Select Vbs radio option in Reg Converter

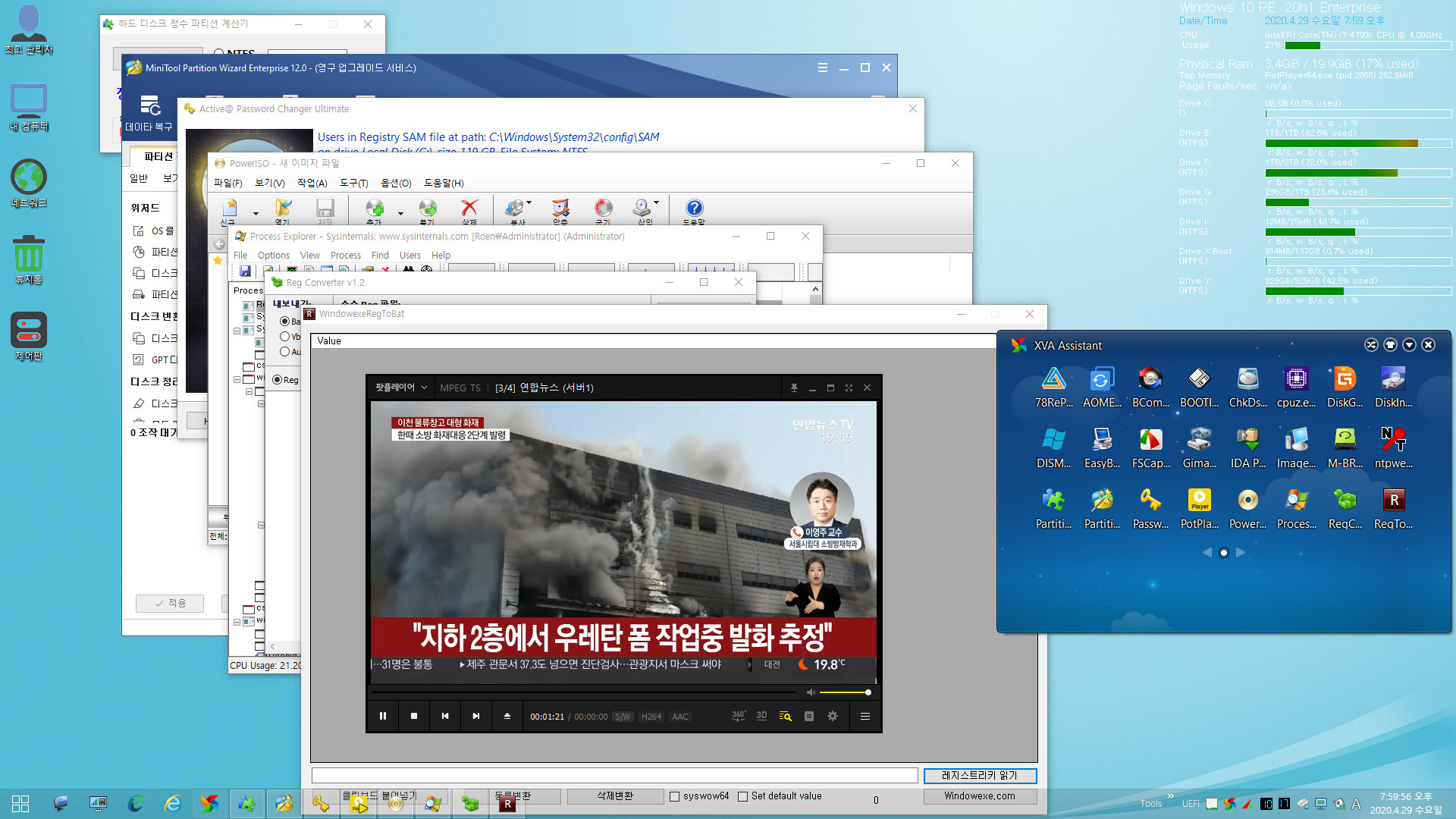click(284, 337)
